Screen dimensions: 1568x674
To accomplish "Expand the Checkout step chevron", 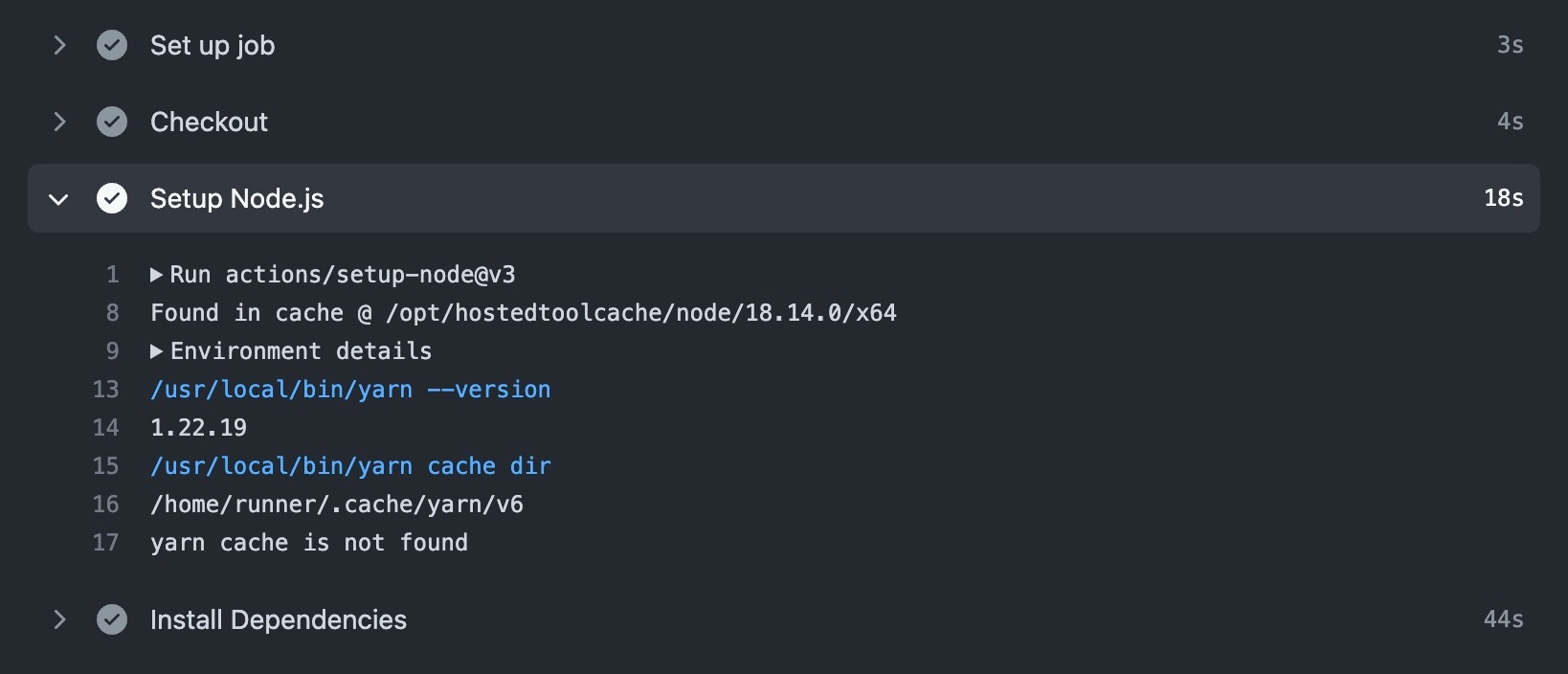I will coord(59,122).
